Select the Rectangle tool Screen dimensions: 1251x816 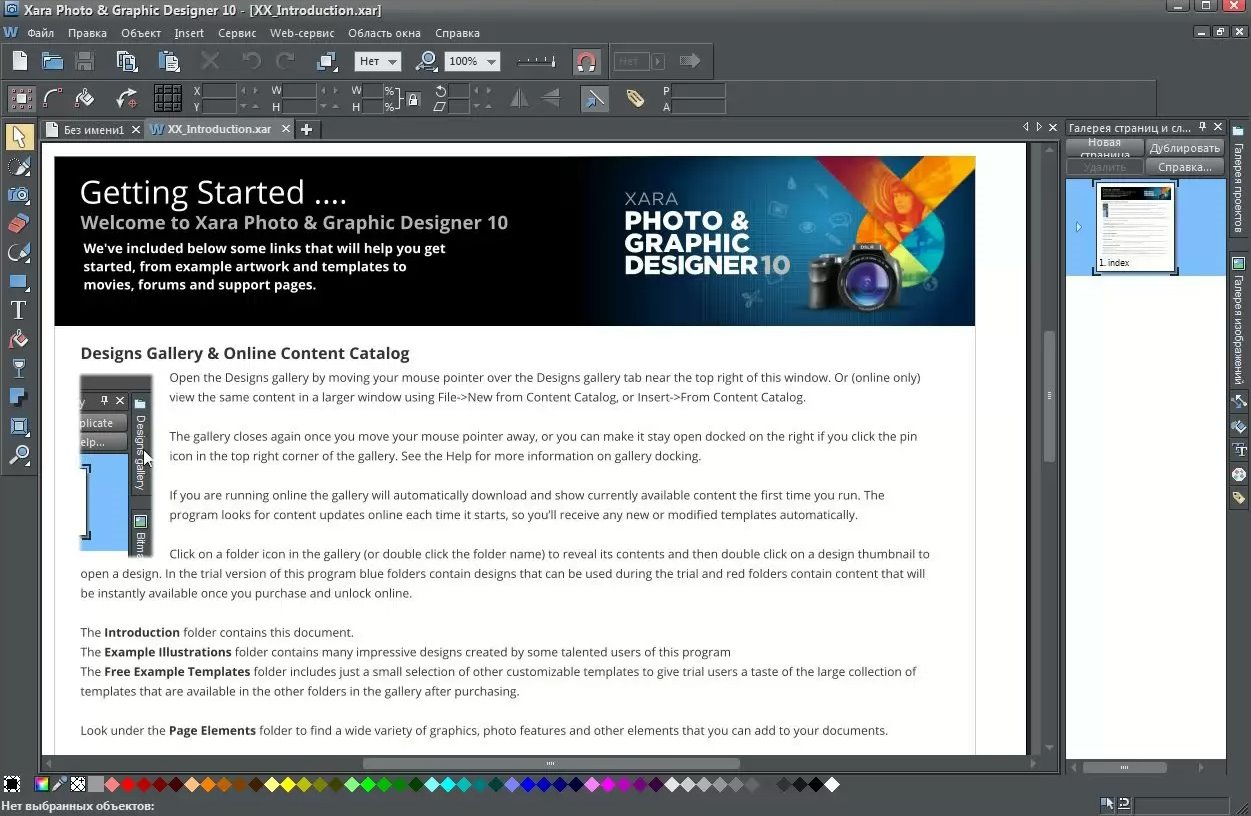[18, 282]
